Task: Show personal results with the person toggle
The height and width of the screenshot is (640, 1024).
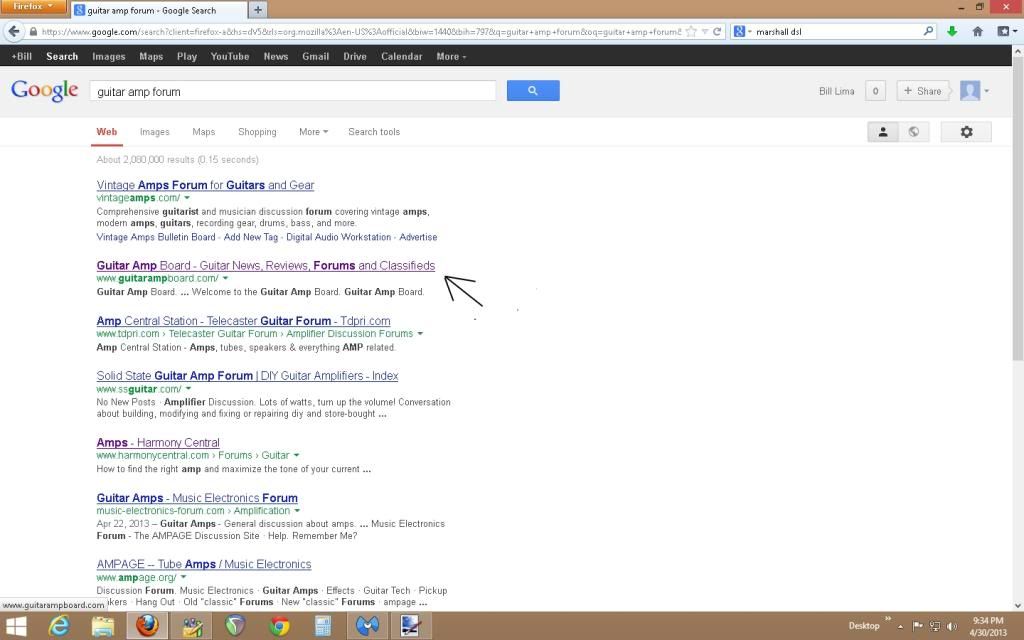Action: pos(883,132)
